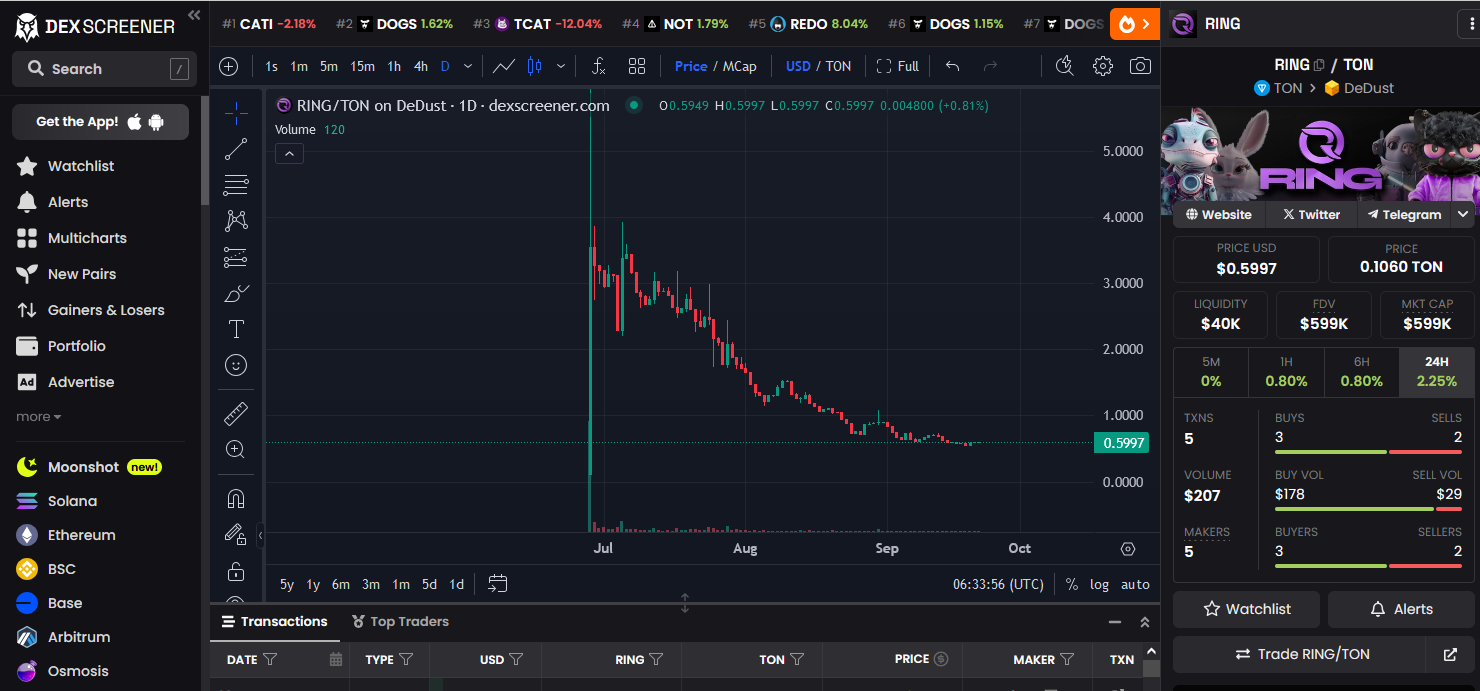Open the chart axis settings icon
Viewport: 1480px width, 691px height.
1128,549
